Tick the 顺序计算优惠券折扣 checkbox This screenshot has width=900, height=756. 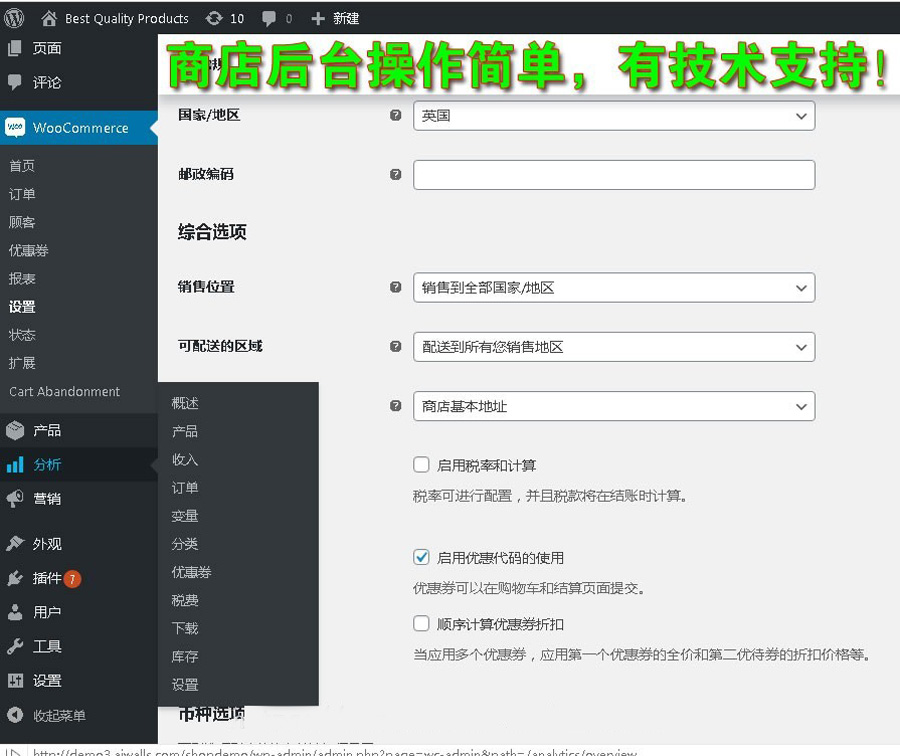(421, 623)
